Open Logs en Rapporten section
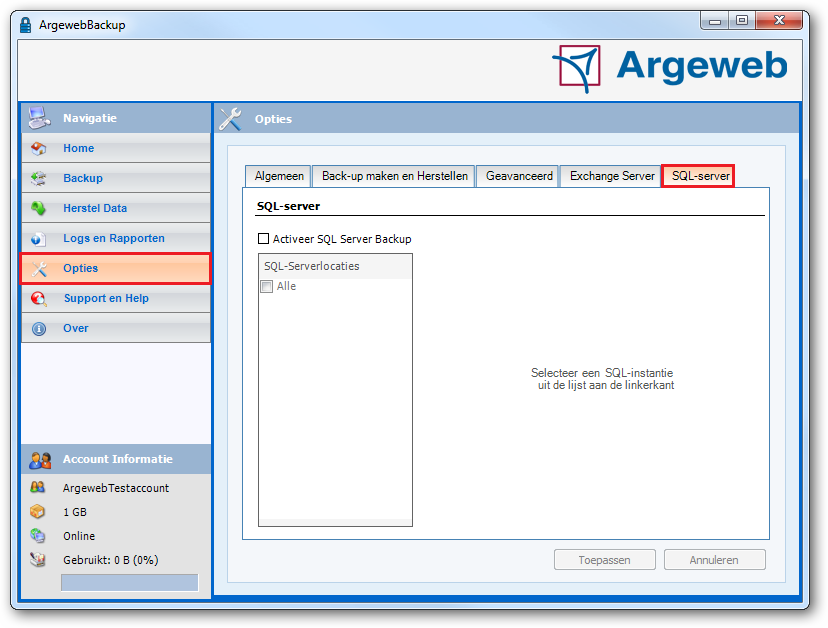 116,239
